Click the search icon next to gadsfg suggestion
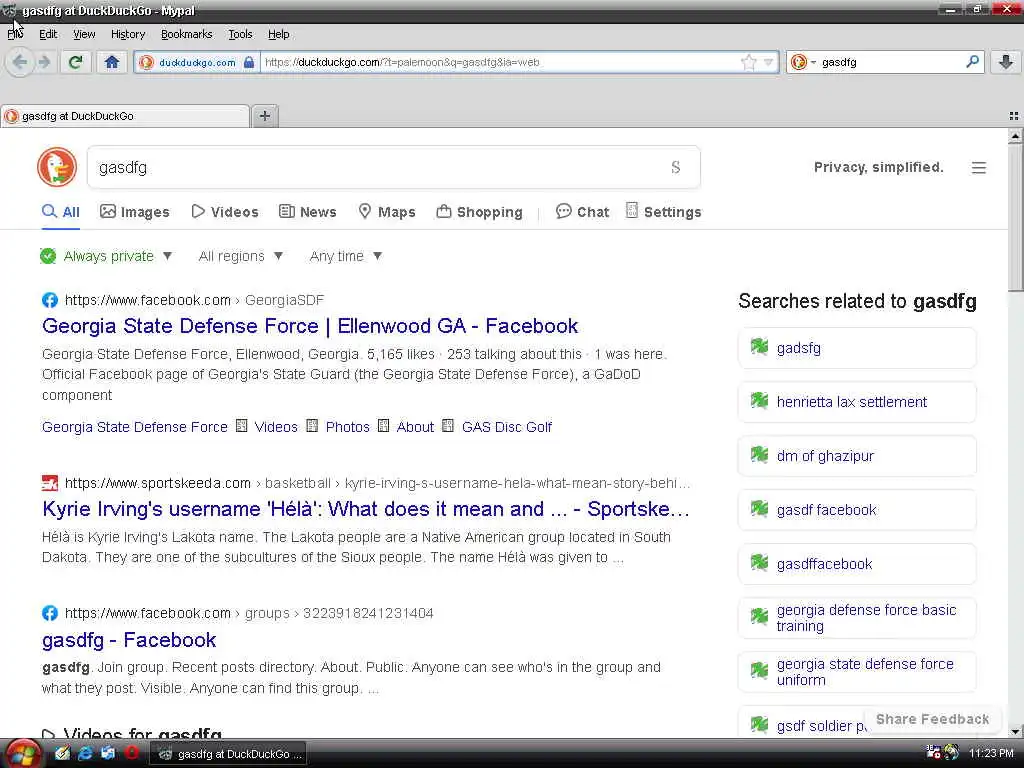Image resolution: width=1024 pixels, height=768 pixels. (759, 347)
